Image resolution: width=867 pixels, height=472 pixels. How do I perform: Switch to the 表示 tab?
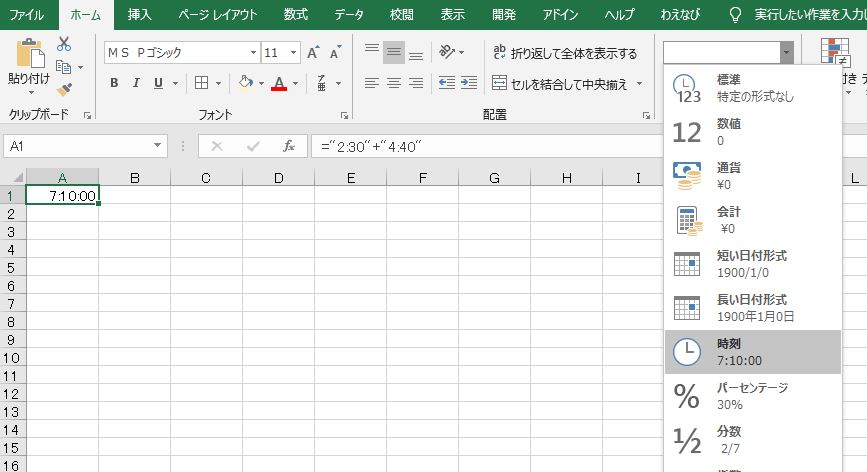[x=452, y=14]
